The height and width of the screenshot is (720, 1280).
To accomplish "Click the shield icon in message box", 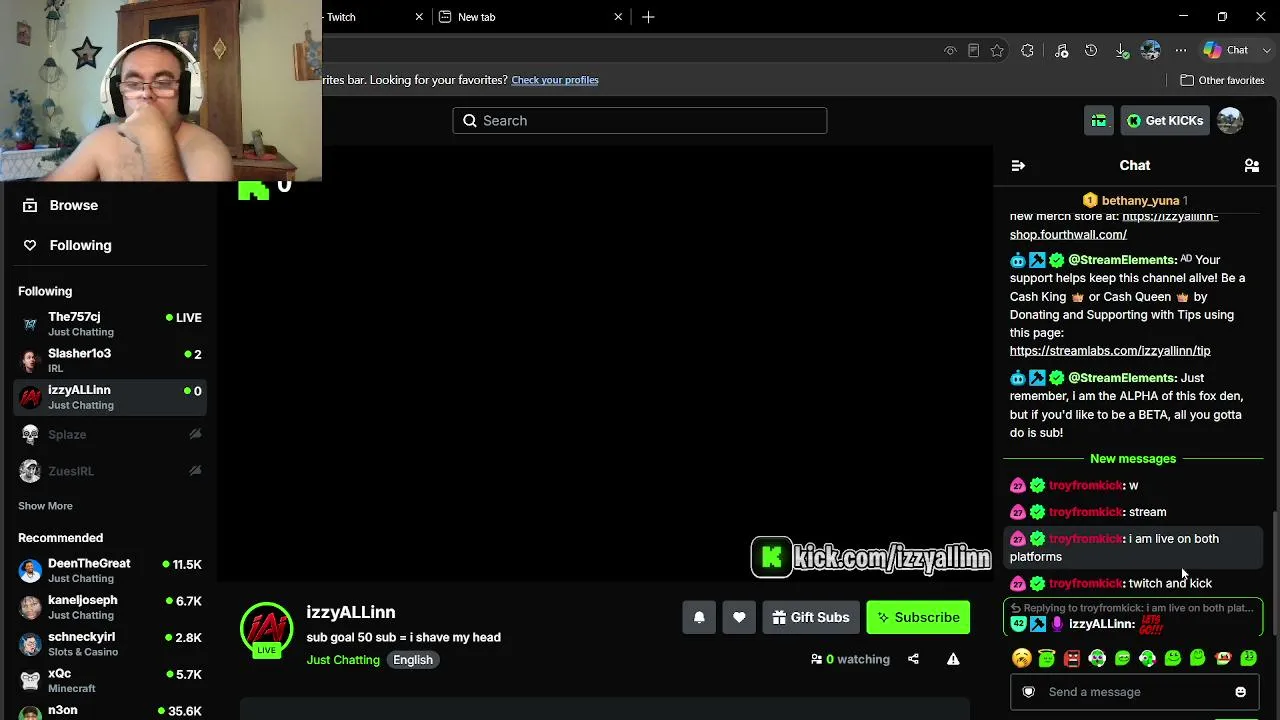I will pos(1028,692).
